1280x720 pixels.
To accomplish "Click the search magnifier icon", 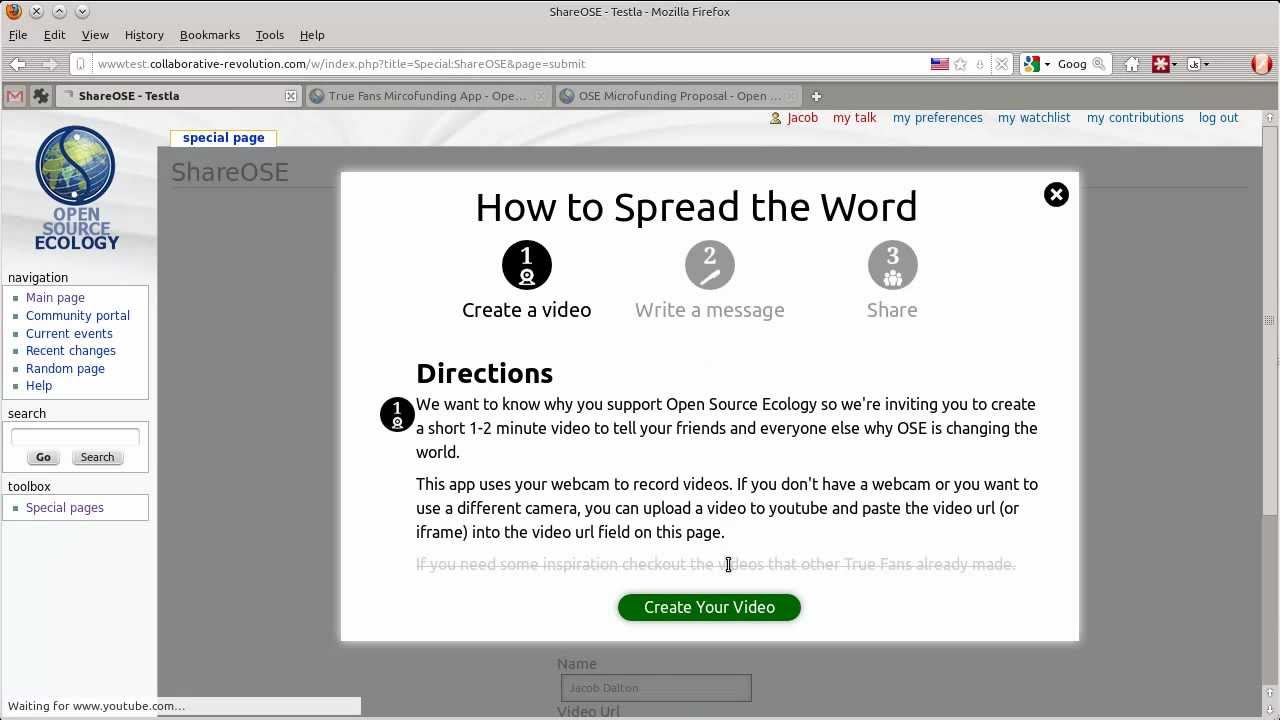I will click(1099, 64).
